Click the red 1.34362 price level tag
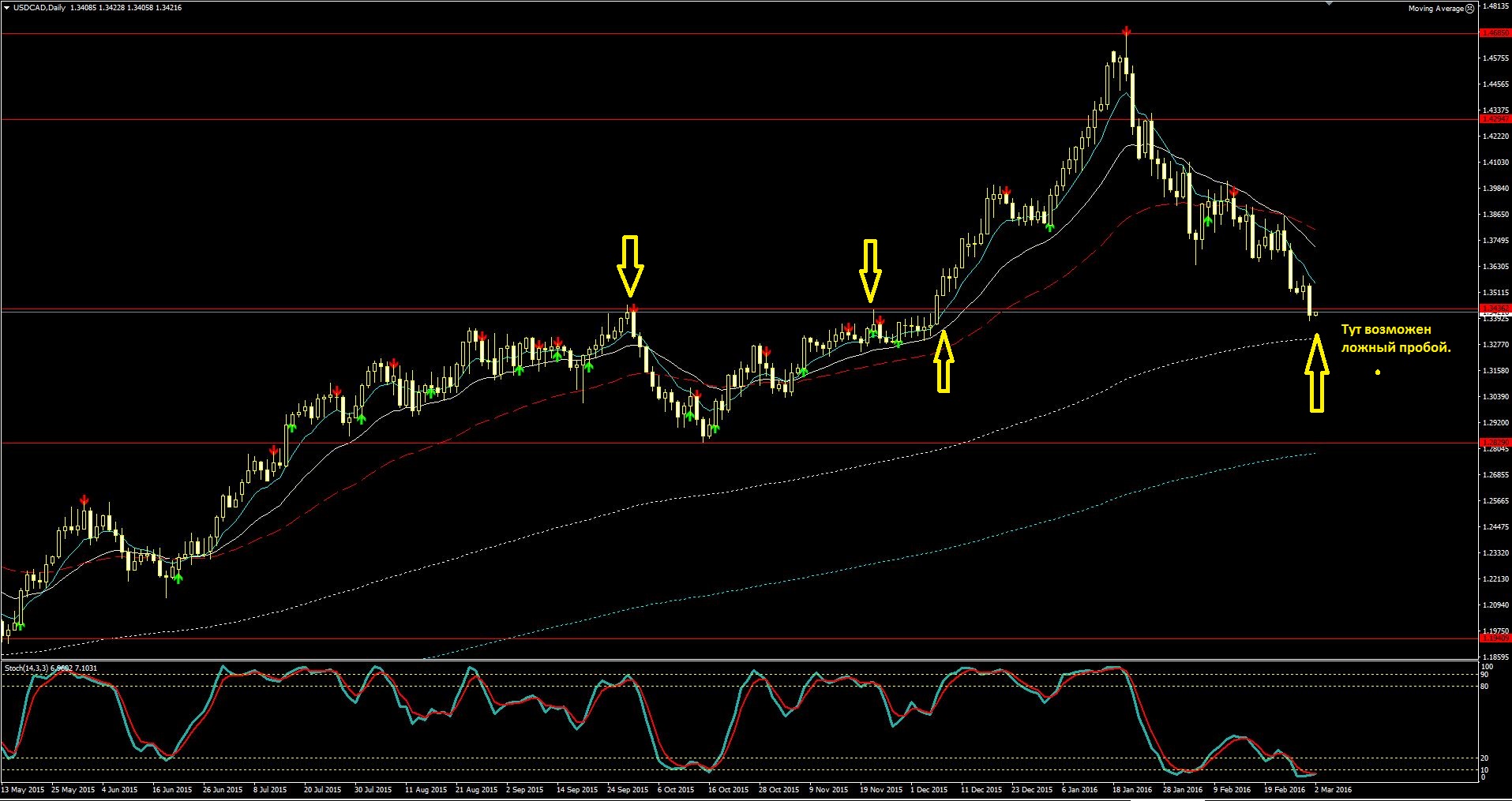 click(1495, 309)
